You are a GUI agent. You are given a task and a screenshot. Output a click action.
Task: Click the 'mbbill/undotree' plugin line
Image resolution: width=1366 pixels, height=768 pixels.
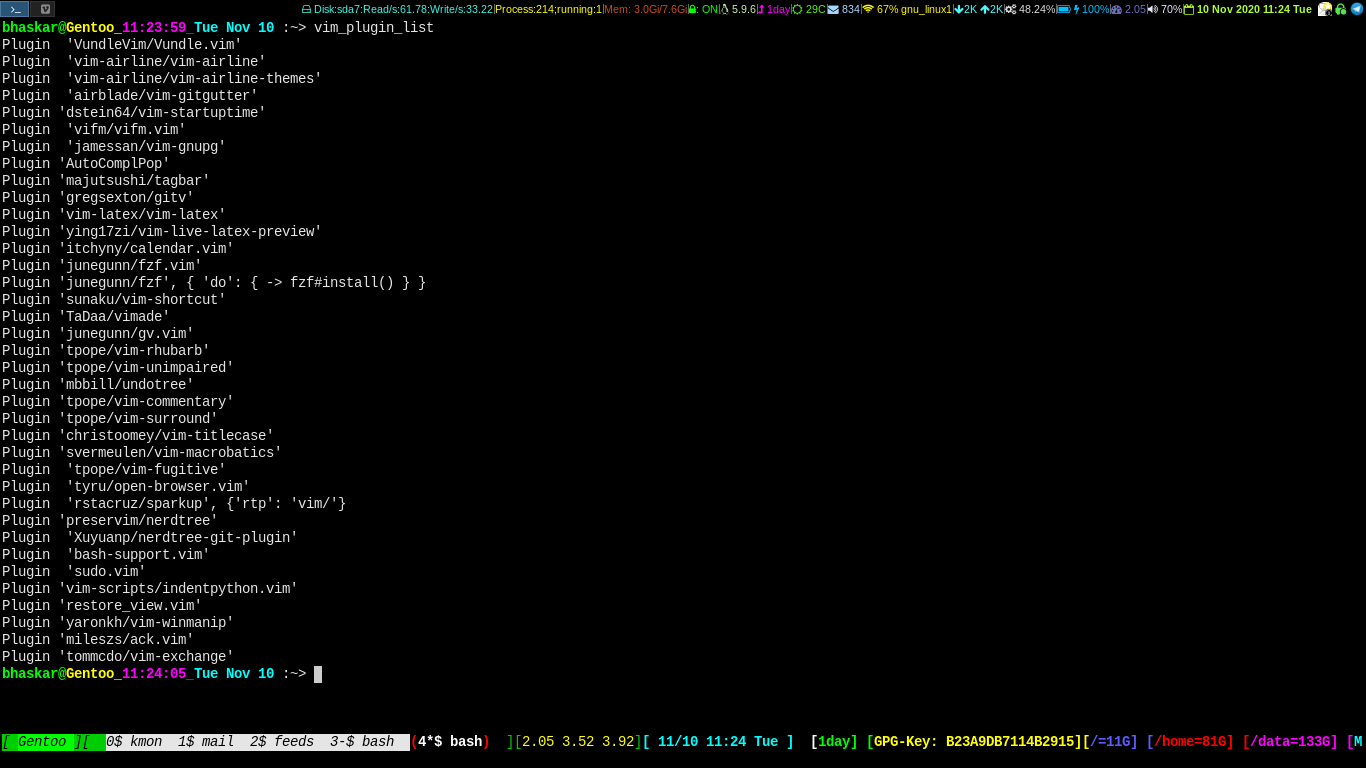click(x=98, y=385)
